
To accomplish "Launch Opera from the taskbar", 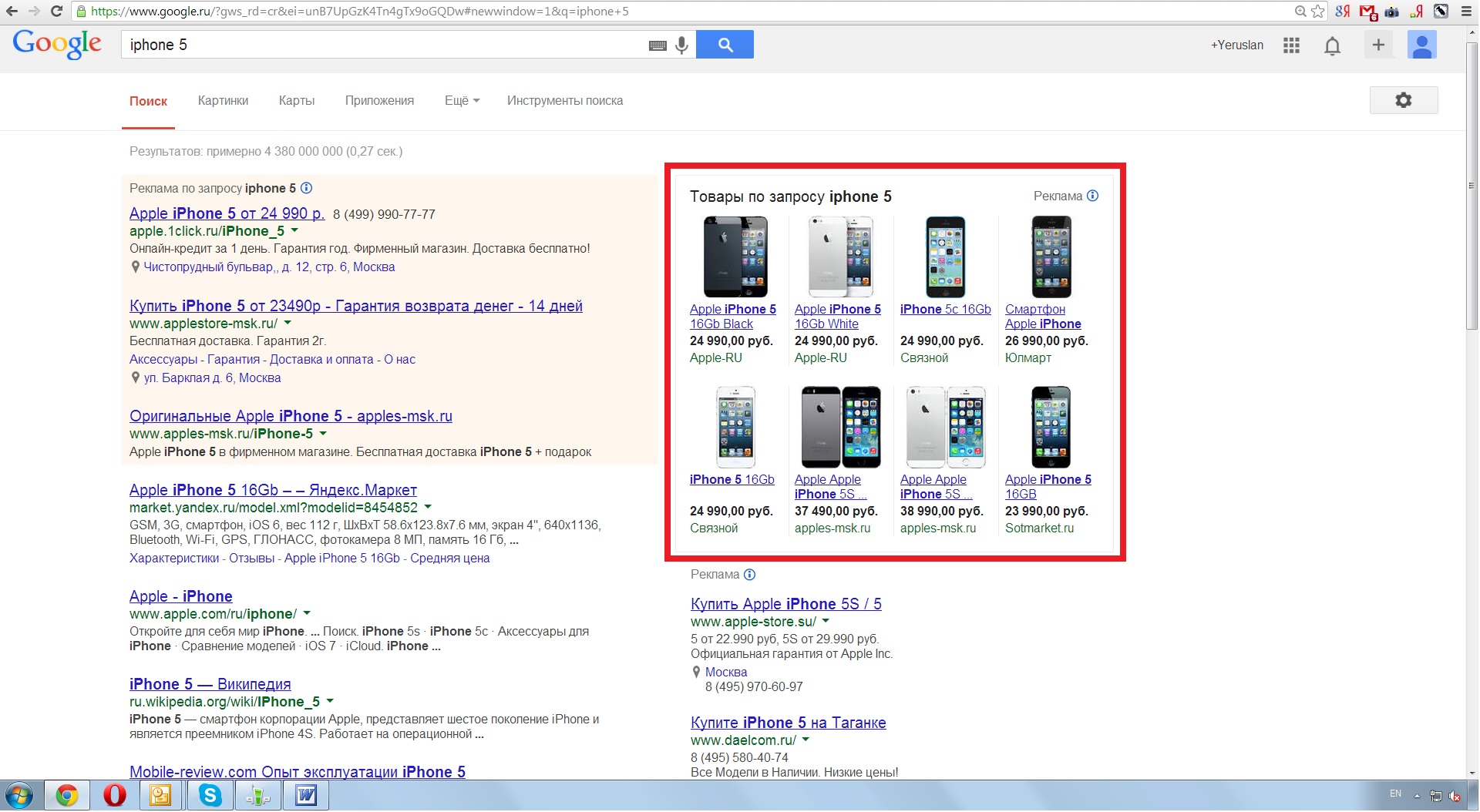I will coord(115,796).
